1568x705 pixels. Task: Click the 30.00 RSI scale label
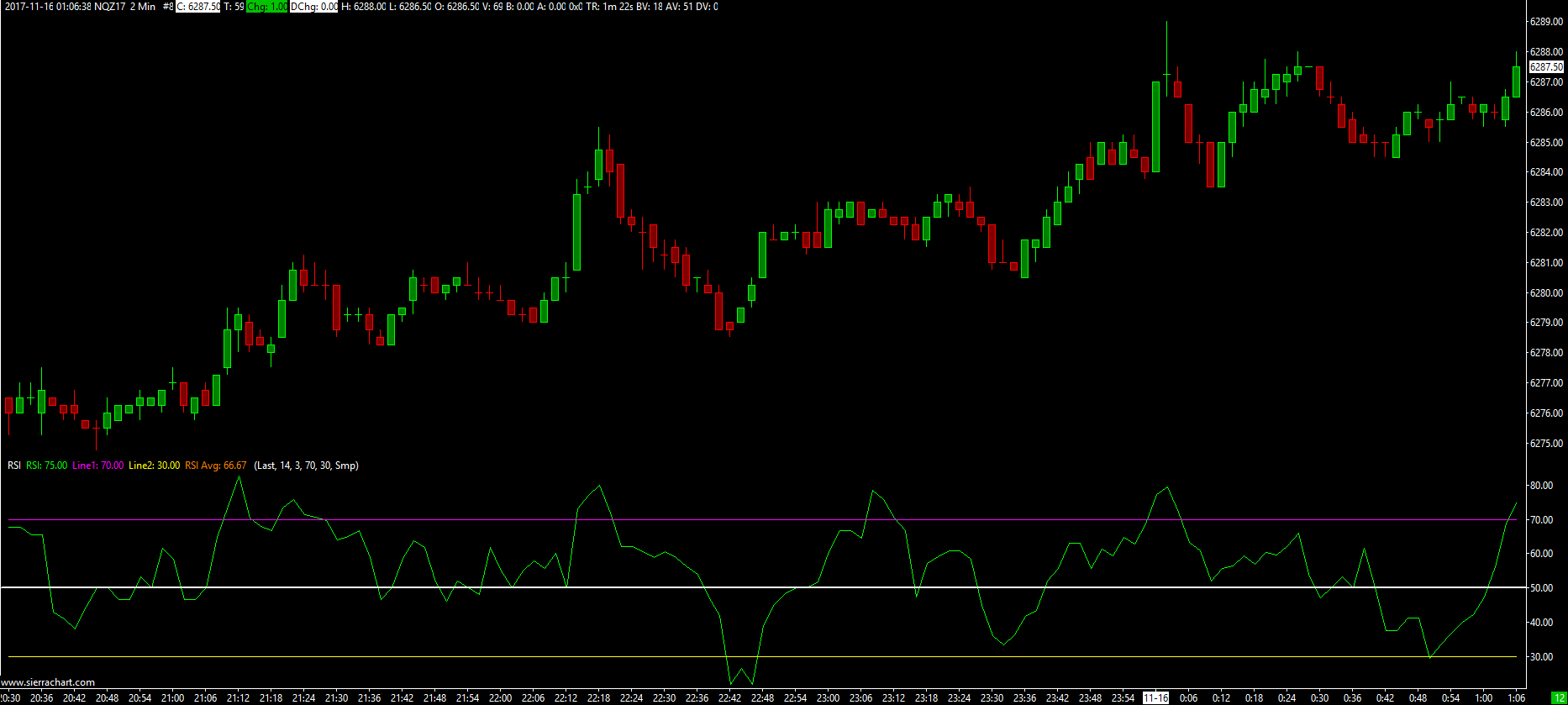tap(1541, 657)
